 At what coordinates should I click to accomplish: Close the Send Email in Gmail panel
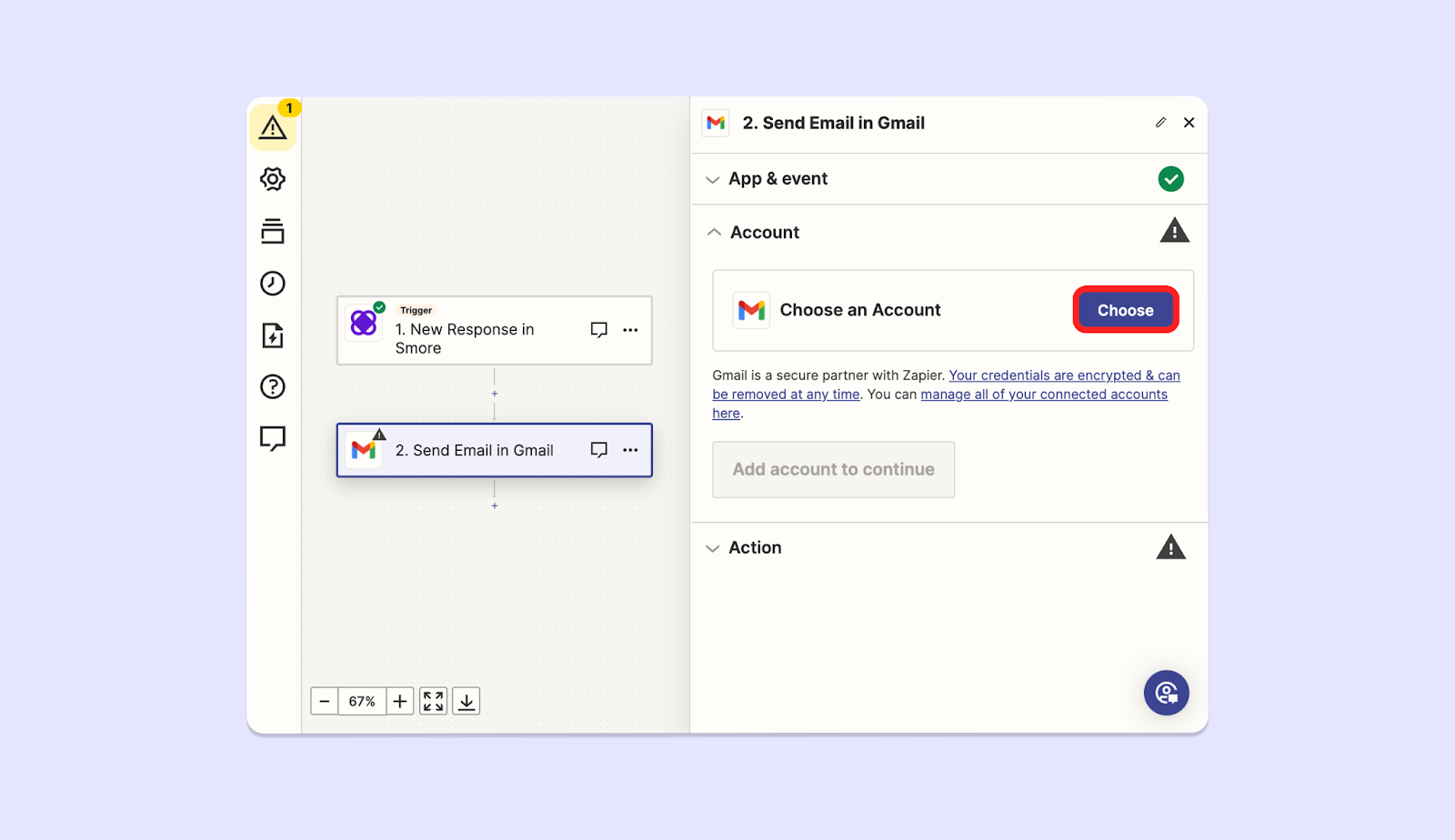[1189, 123]
